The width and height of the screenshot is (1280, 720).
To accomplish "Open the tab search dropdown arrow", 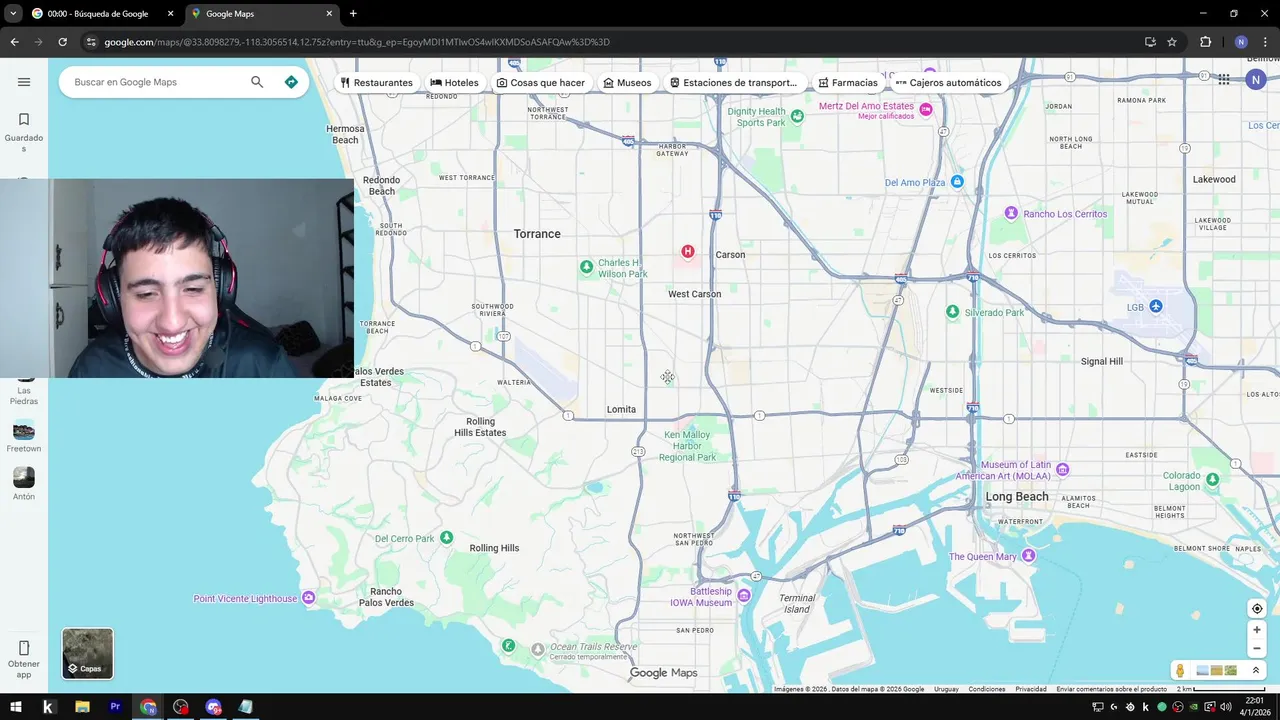I will click(13, 14).
